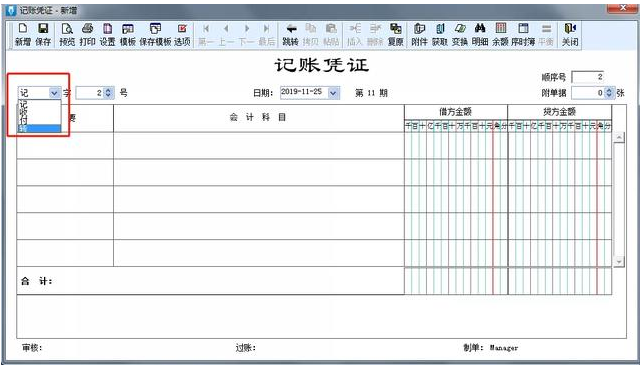Go to previous voucher with 上一 icon
The image size is (640, 365).
[x=226, y=34]
